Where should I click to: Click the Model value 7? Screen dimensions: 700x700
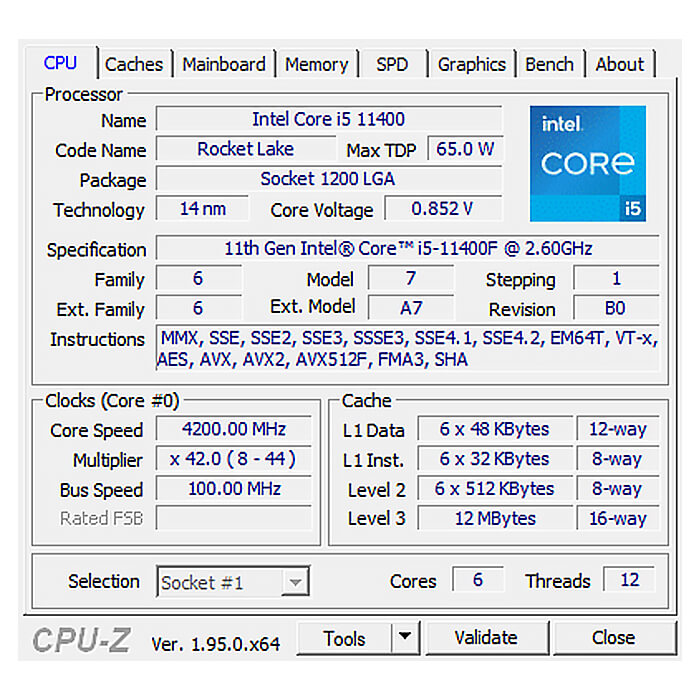coord(411,279)
